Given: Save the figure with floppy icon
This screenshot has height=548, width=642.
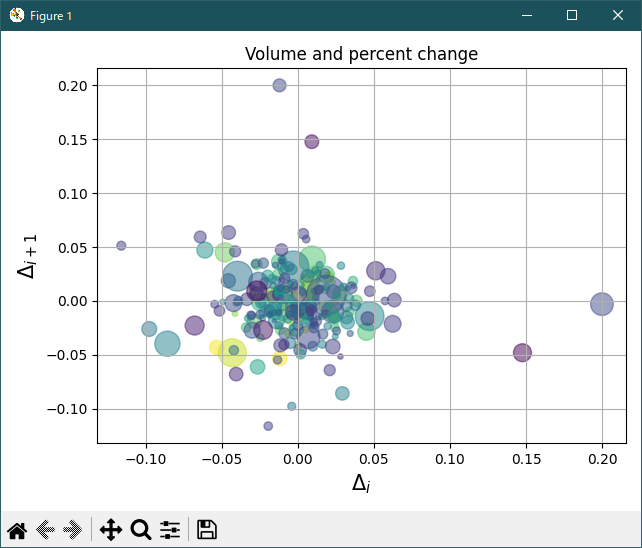Looking at the screenshot, I should click(x=207, y=530).
